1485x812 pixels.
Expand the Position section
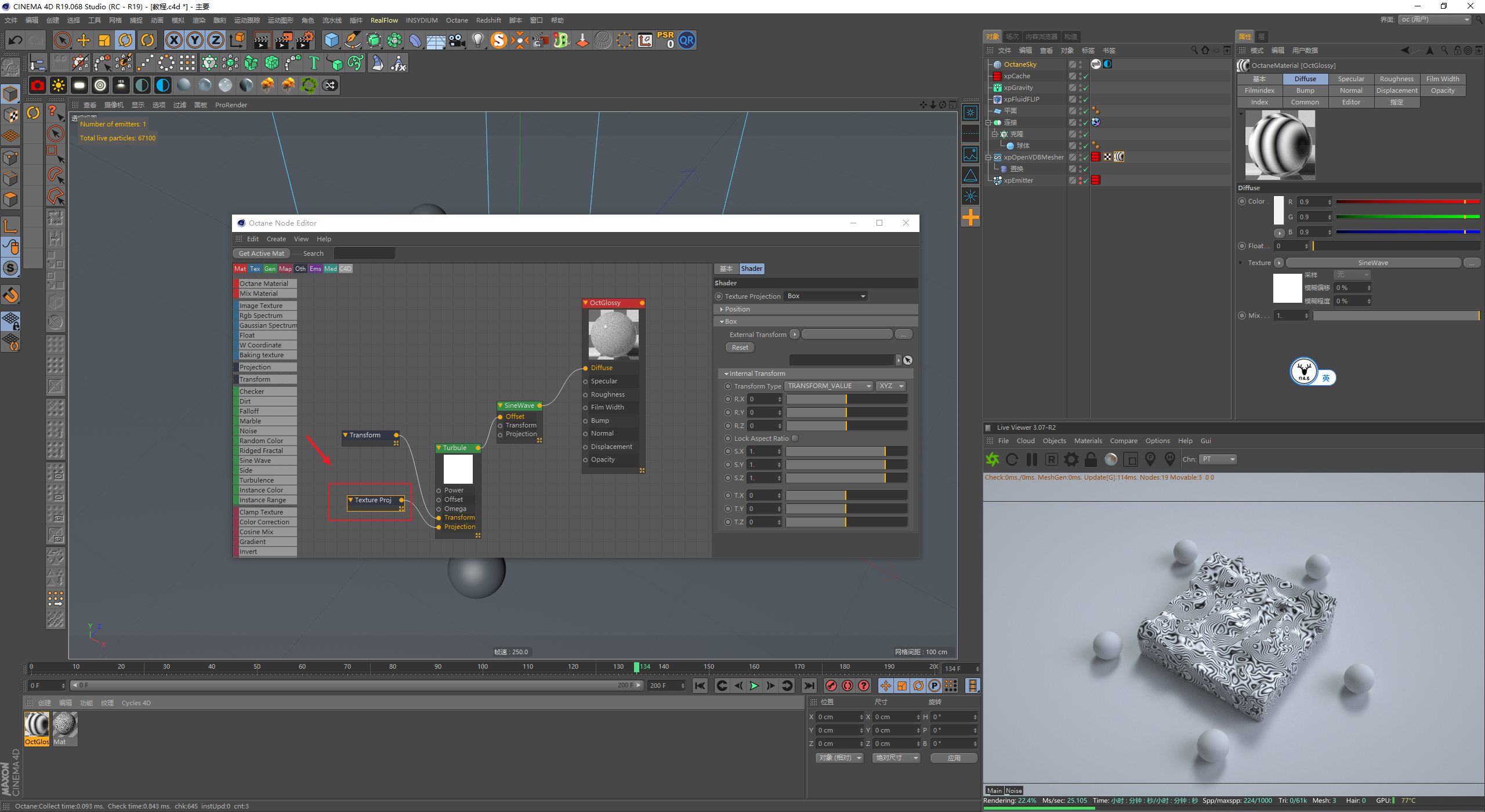(x=737, y=309)
